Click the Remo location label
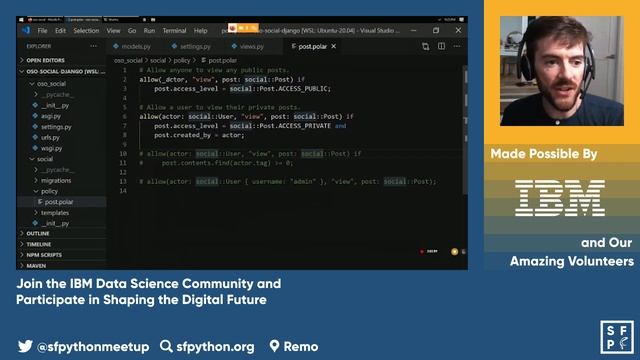 tap(301, 347)
